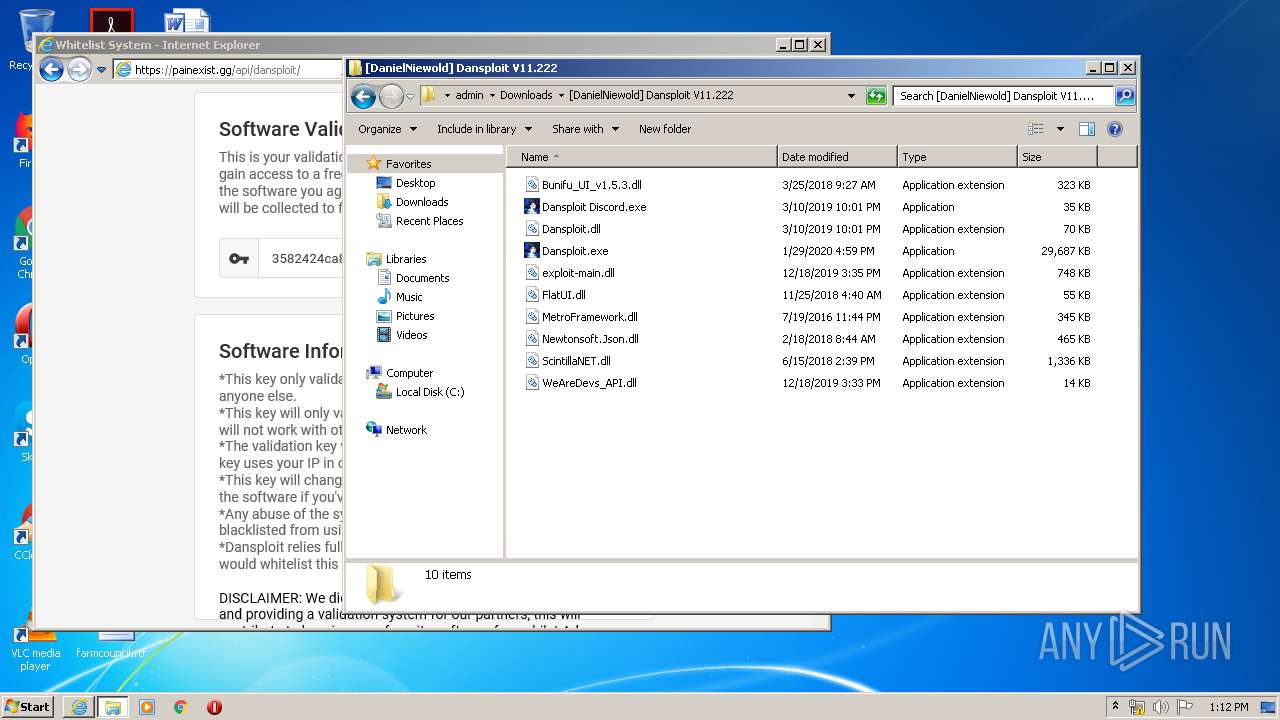Screen dimensions: 1280x720
Task: Click the key icon on the Whitelist page
Action: tap(239, 258)
